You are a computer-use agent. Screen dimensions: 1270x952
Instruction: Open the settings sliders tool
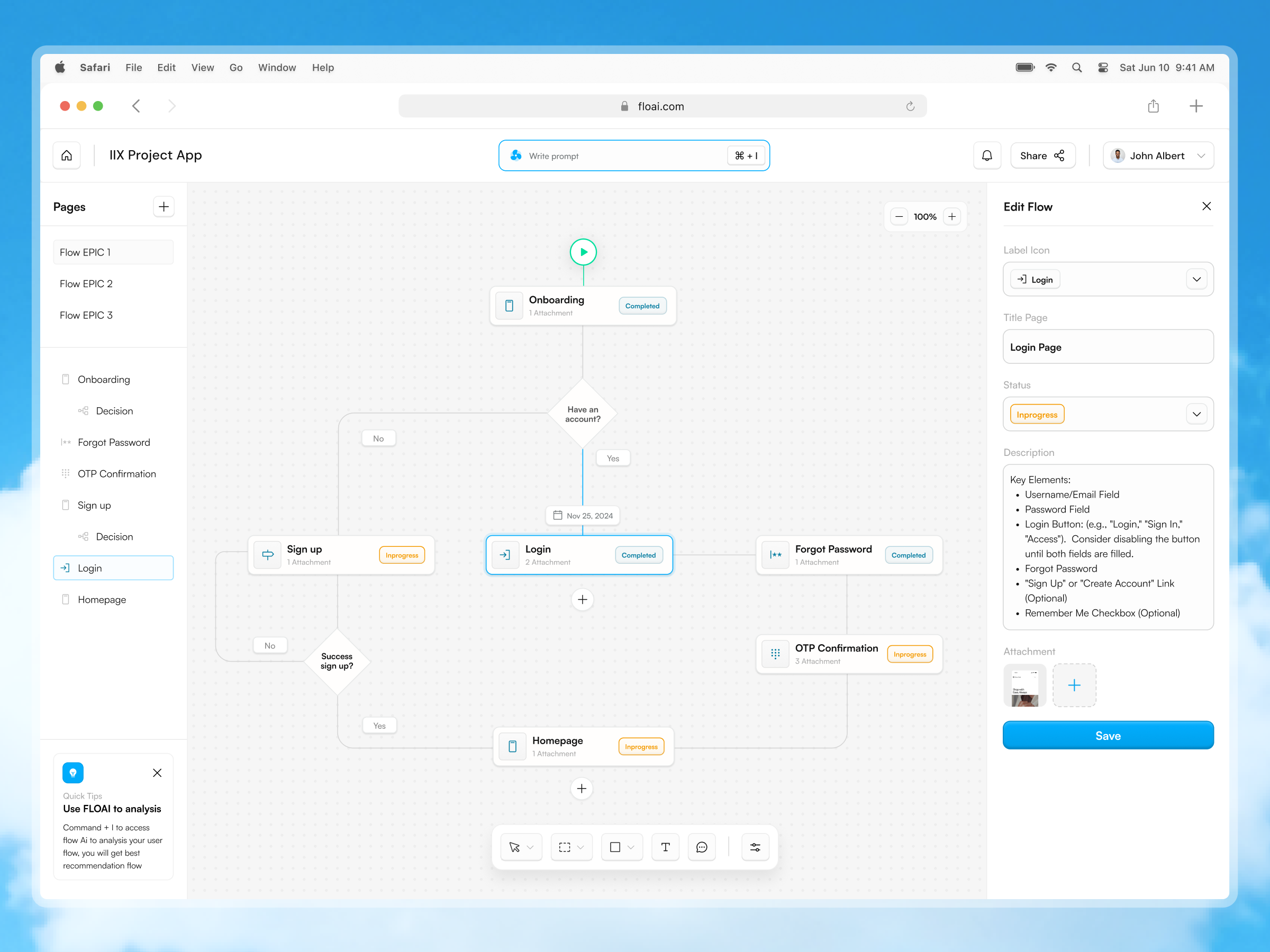(755, 847)
